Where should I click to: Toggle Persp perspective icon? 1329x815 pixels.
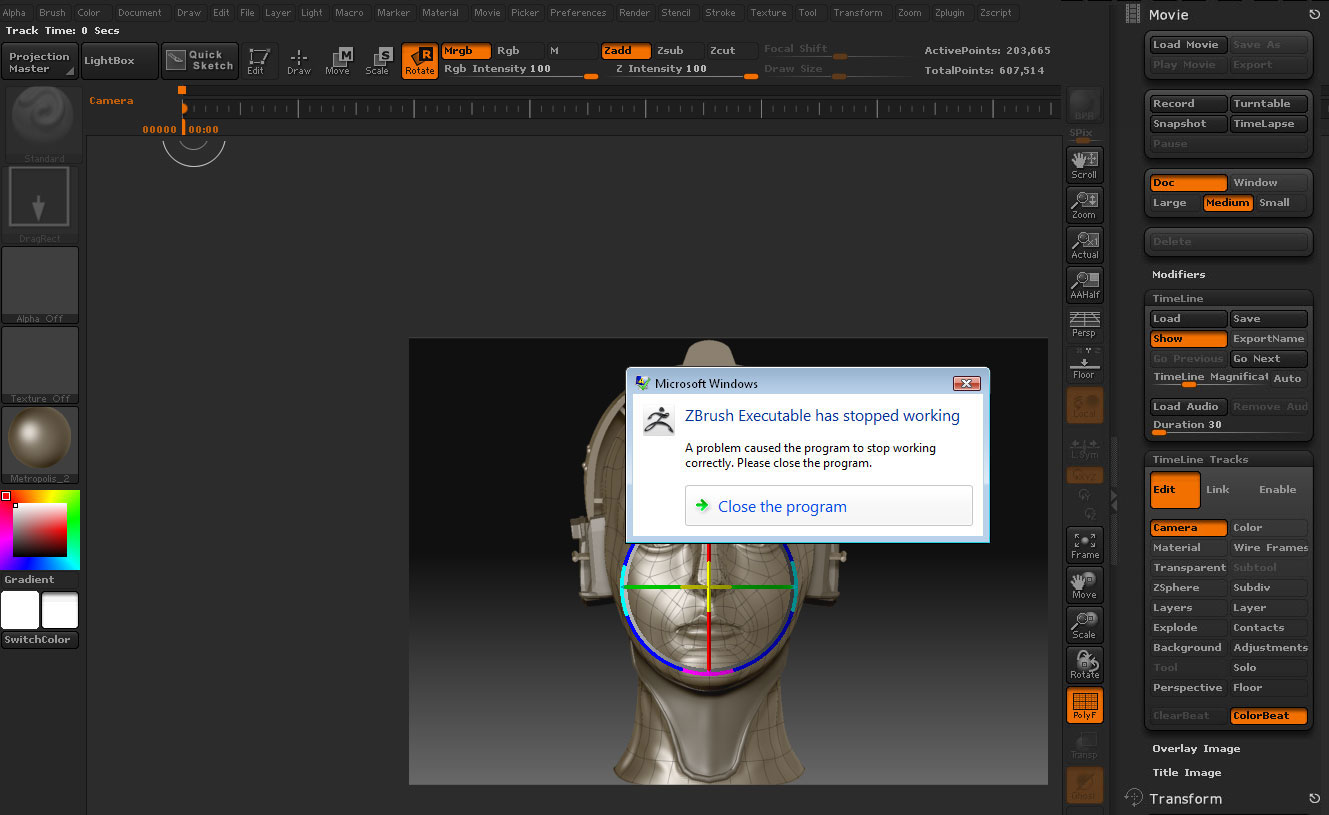(x=1085, y=324)
